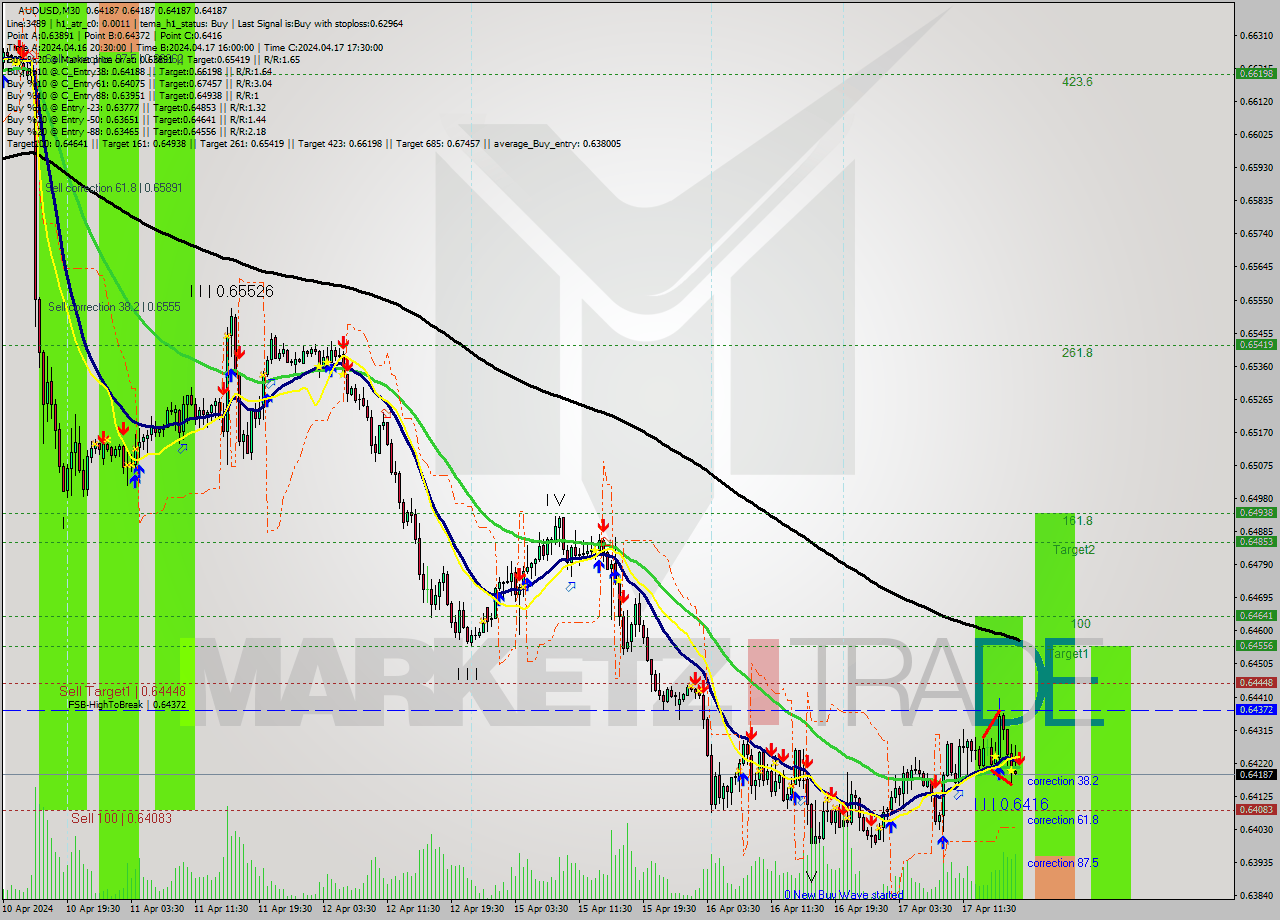
Task: Click the green 0.66198 price tag on axis
Action: coord(1256,73)
